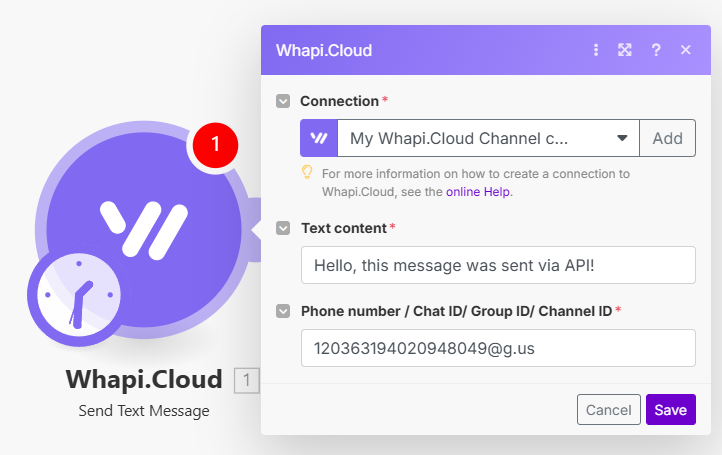Open the three-dot options menu in dialog header
The width and height of the screenshot is (722, 455).
point(596,50)
